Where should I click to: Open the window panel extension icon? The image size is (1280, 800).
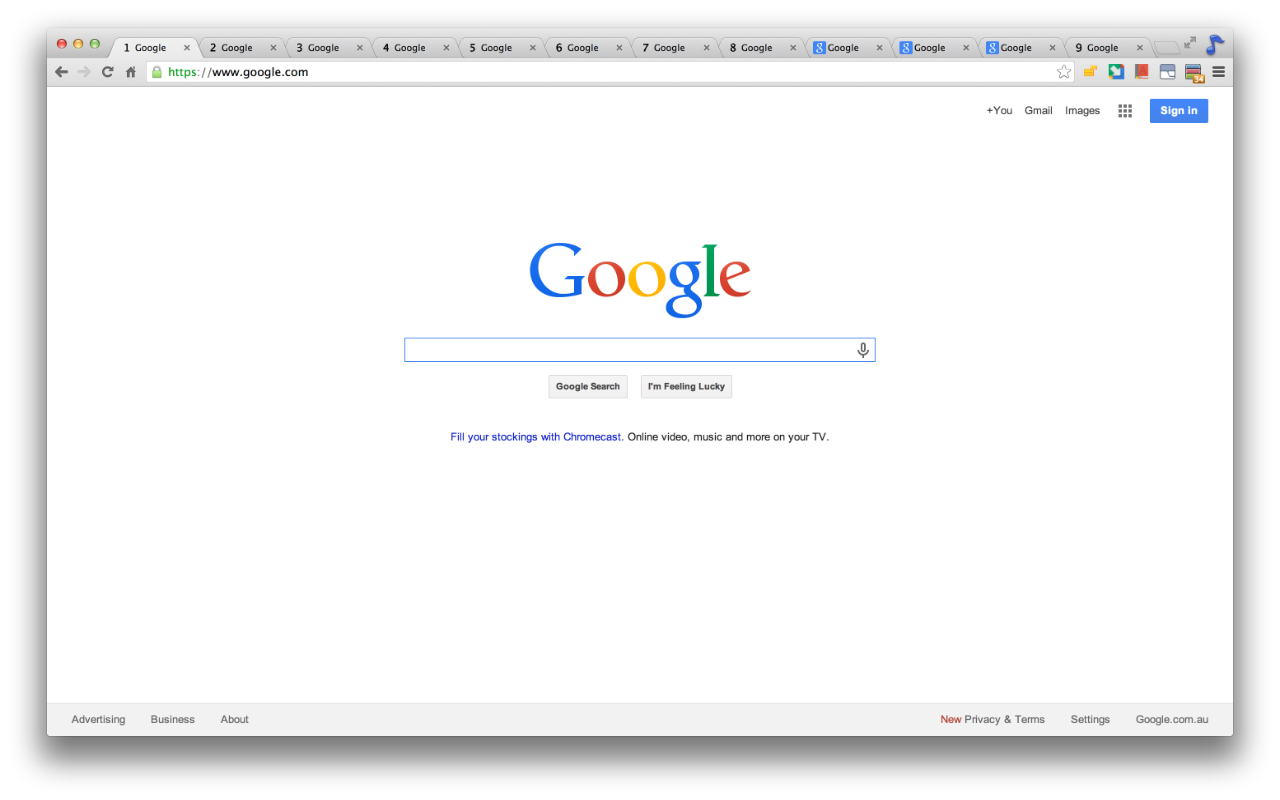click(1167, 72)
